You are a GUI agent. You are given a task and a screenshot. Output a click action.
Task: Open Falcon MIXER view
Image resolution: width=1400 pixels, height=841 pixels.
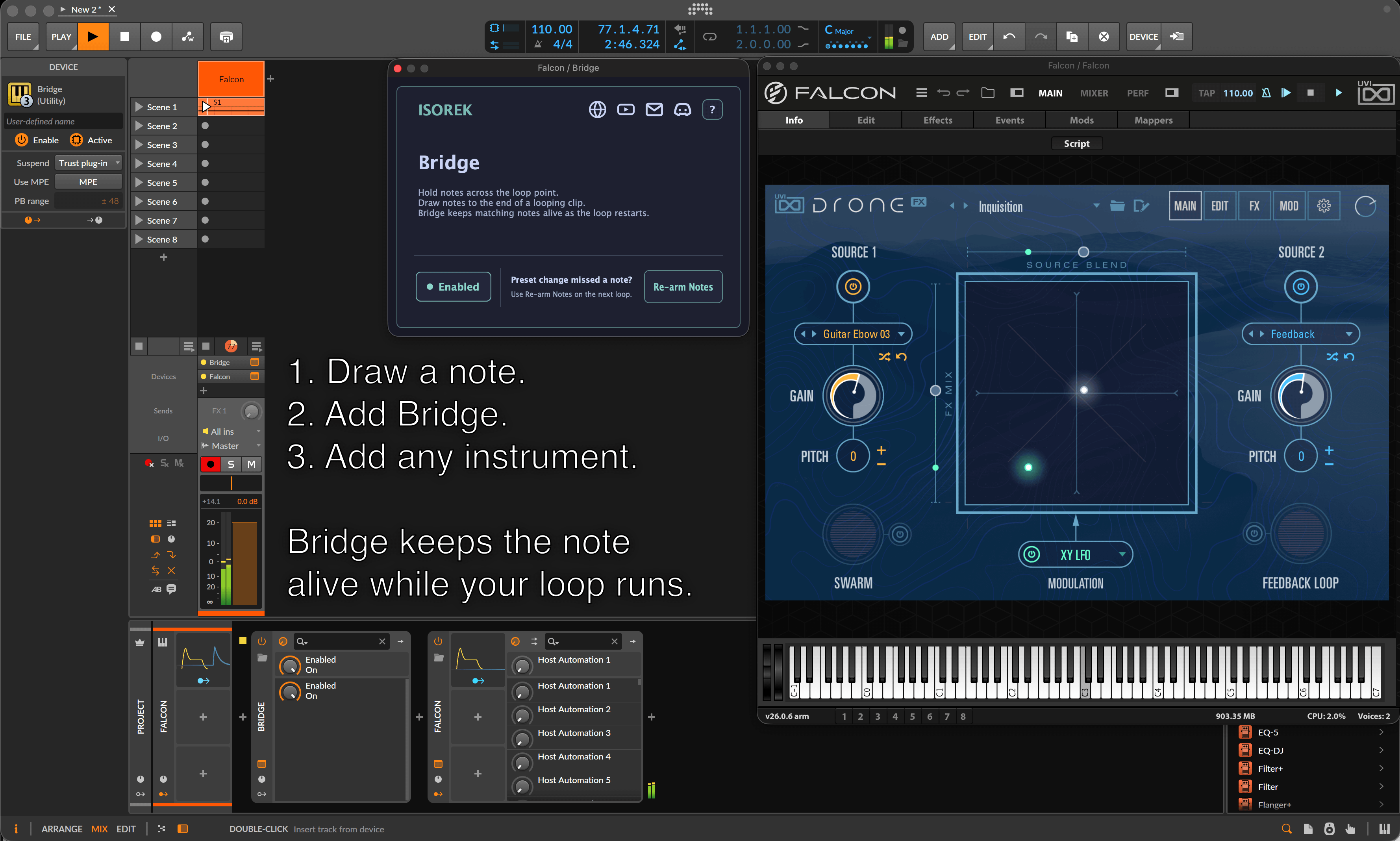point(1093,93)
